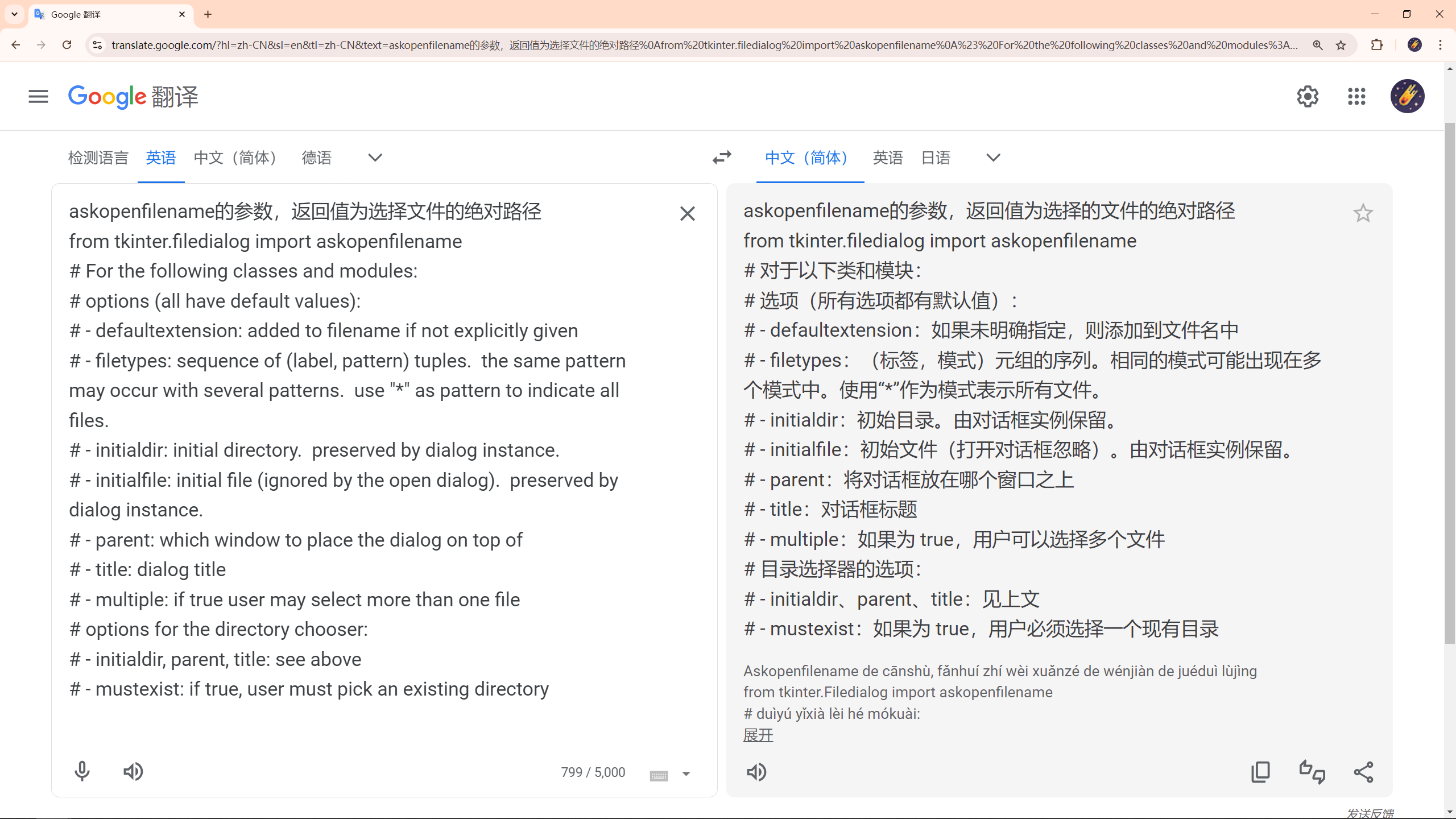Click the 799 / 5,000 character counter
This screenshot has height=819, width=1456.
click(x=593, y=772)
